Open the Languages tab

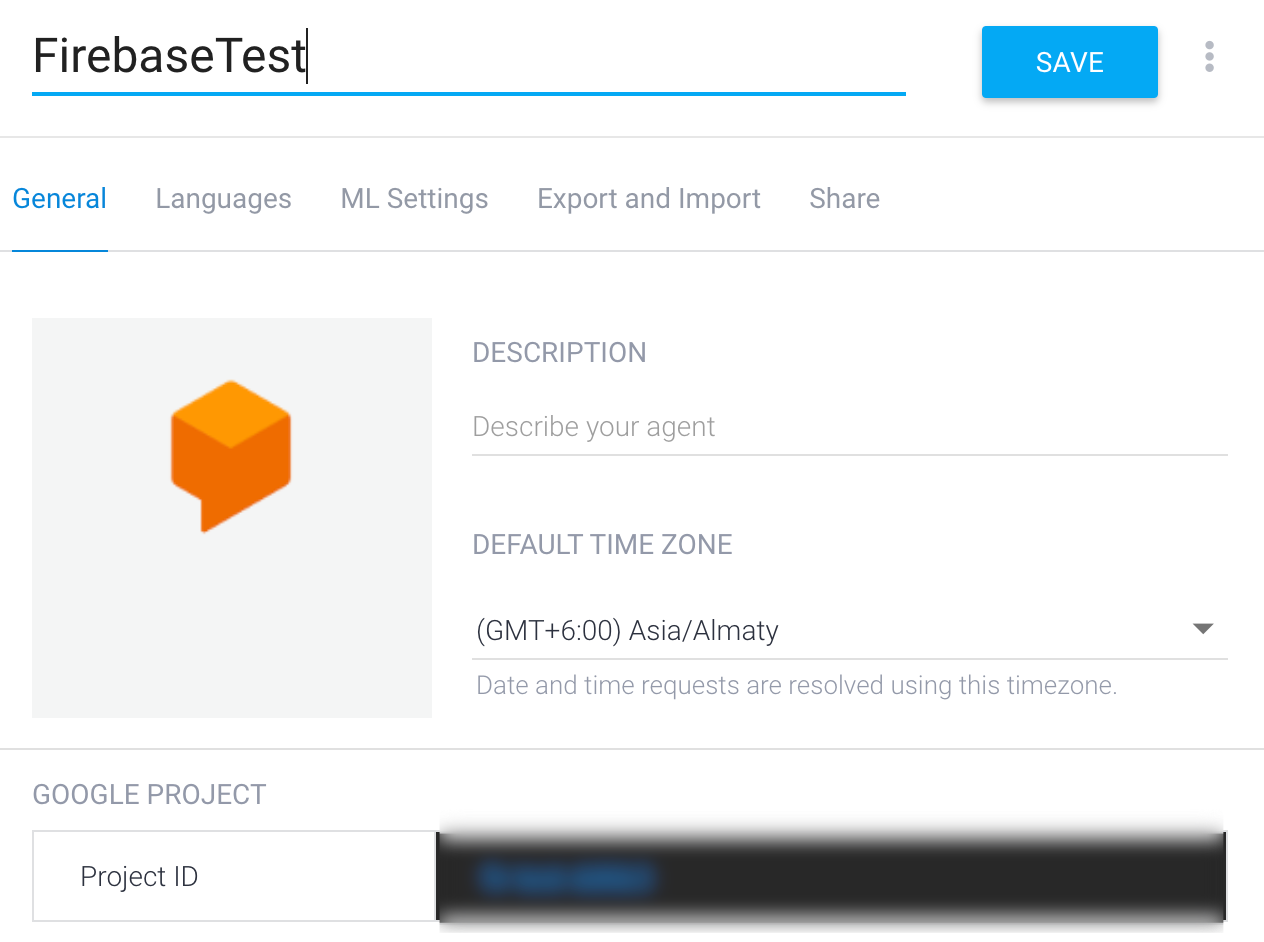[x=224, y=199]
